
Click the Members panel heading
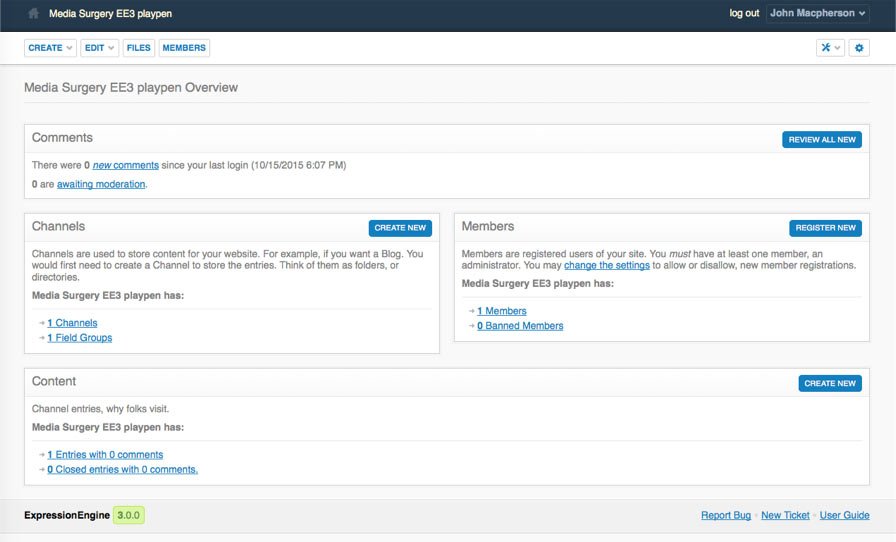tap(488, 226)
